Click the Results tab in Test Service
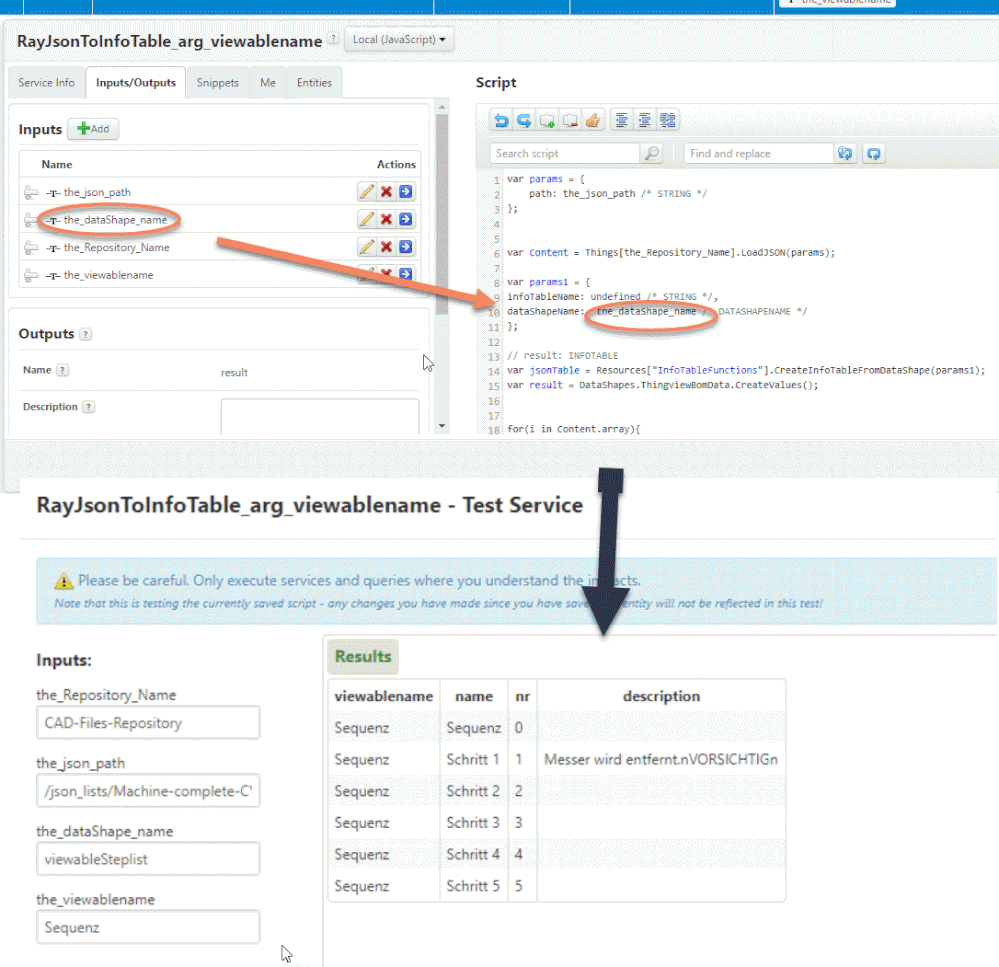999x967 pixels. (363, 657)
